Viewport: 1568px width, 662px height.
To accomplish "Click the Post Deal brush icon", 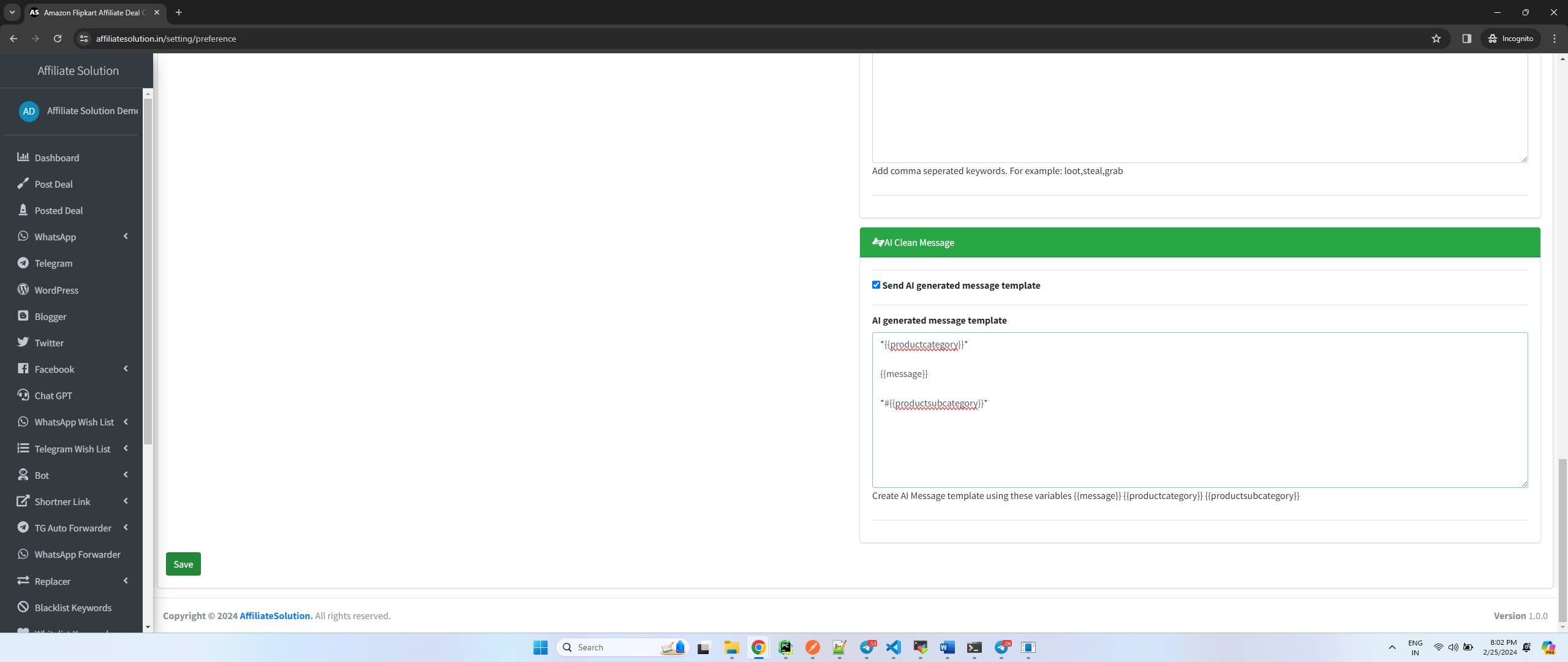I will point(23,183).
